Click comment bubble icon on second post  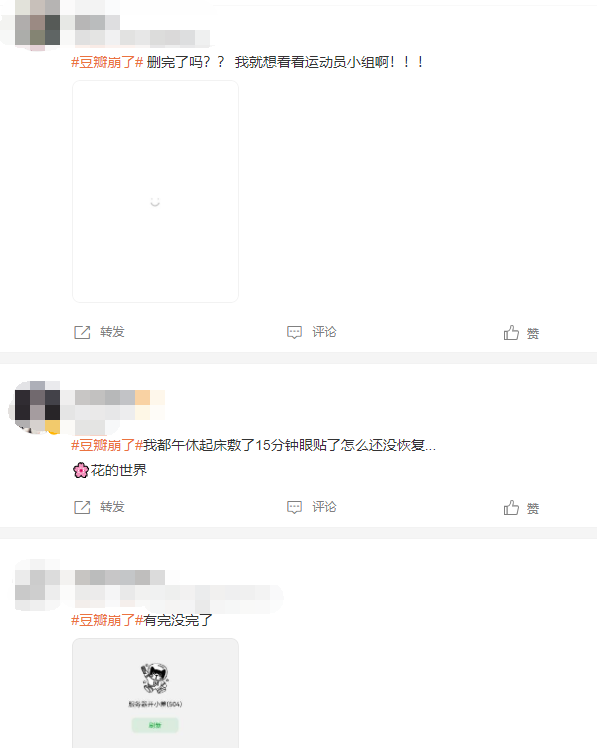(x=294, y=508)
